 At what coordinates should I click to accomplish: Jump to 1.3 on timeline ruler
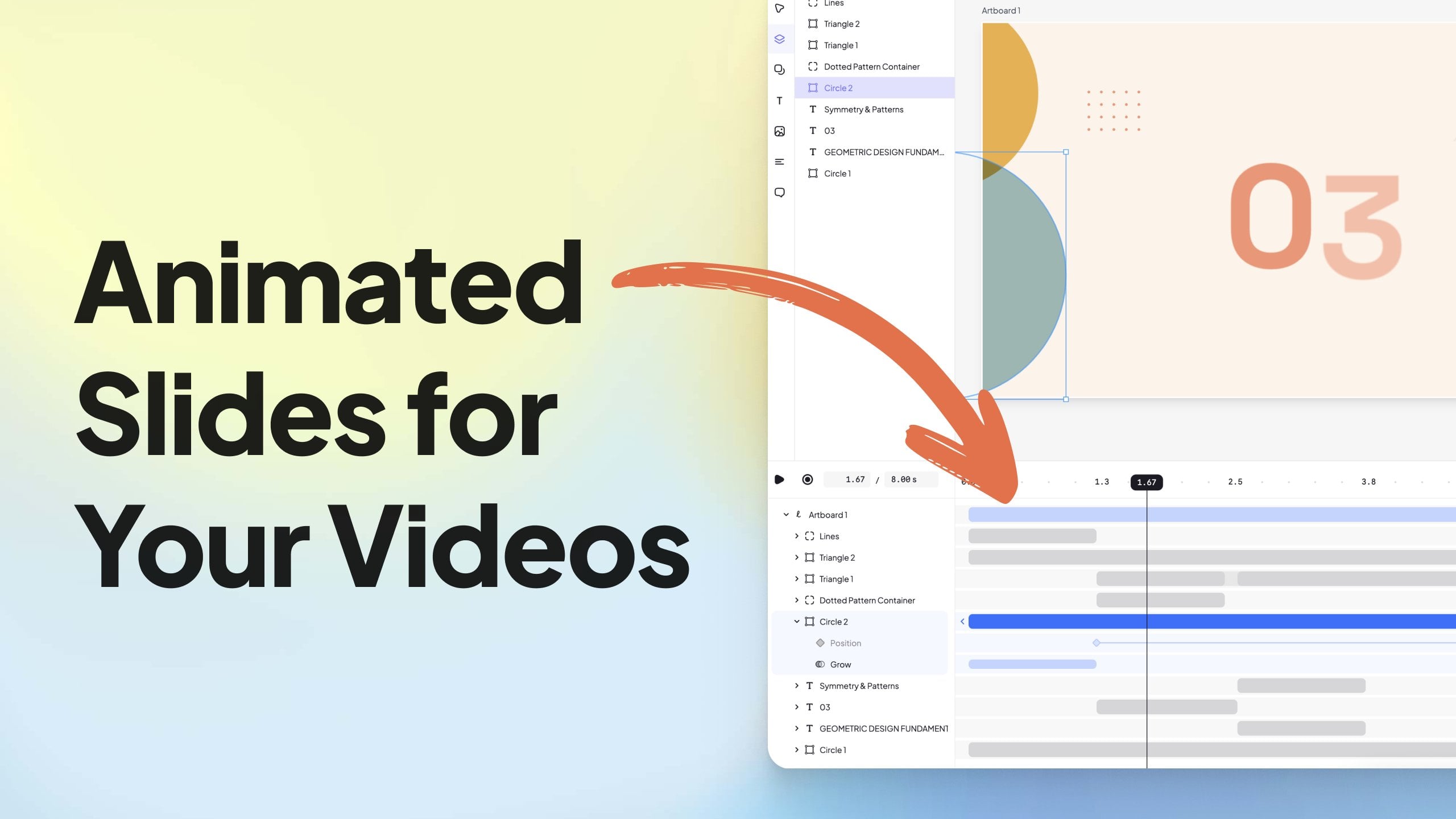1102,482
